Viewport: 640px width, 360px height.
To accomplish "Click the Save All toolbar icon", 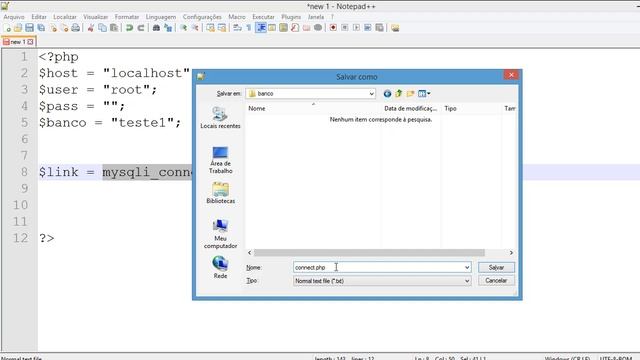I will point(41,28).
